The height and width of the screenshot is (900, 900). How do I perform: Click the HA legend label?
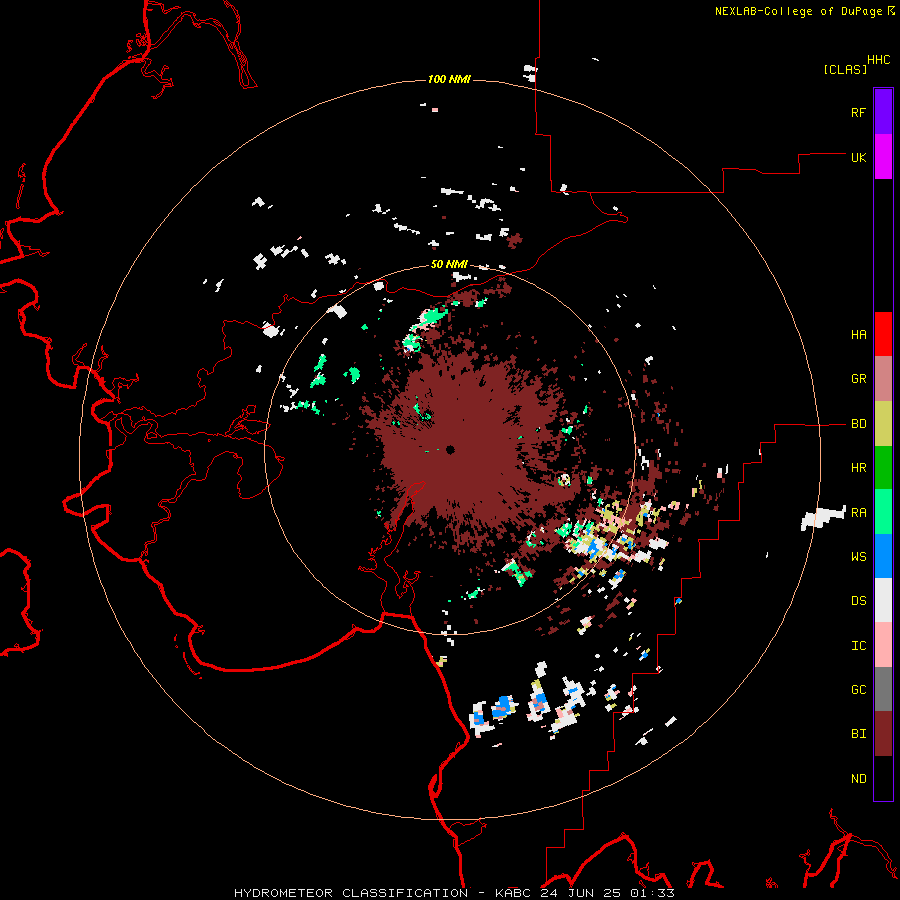[858, 335]
